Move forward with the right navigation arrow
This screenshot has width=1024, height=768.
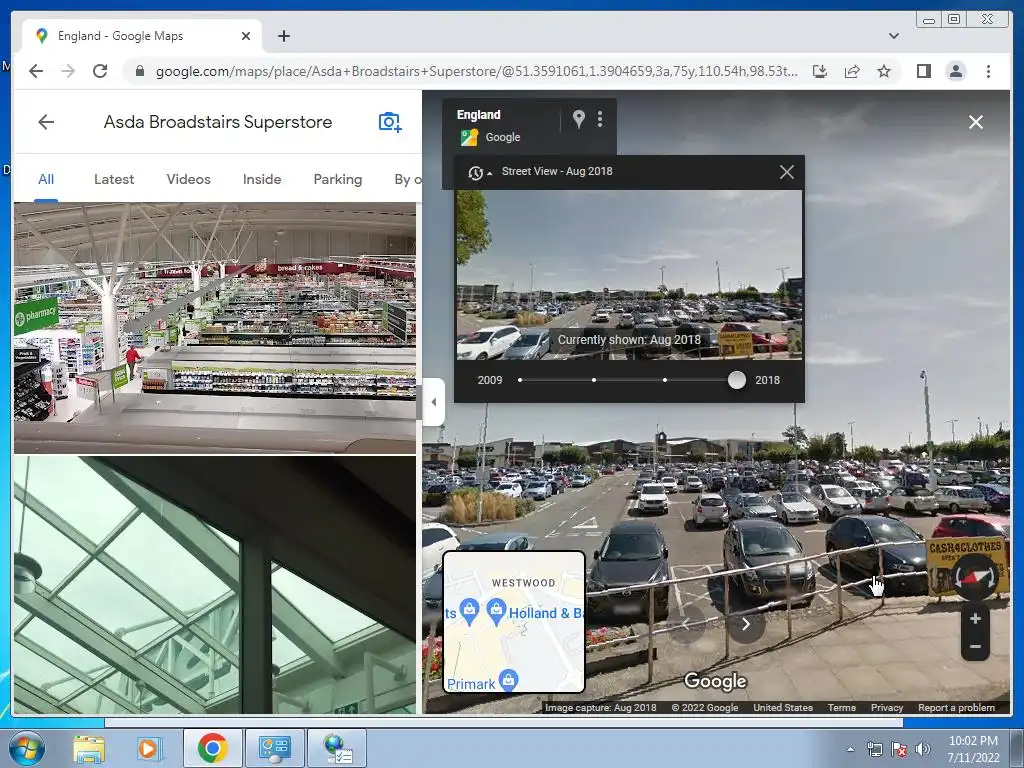point(746,624)
